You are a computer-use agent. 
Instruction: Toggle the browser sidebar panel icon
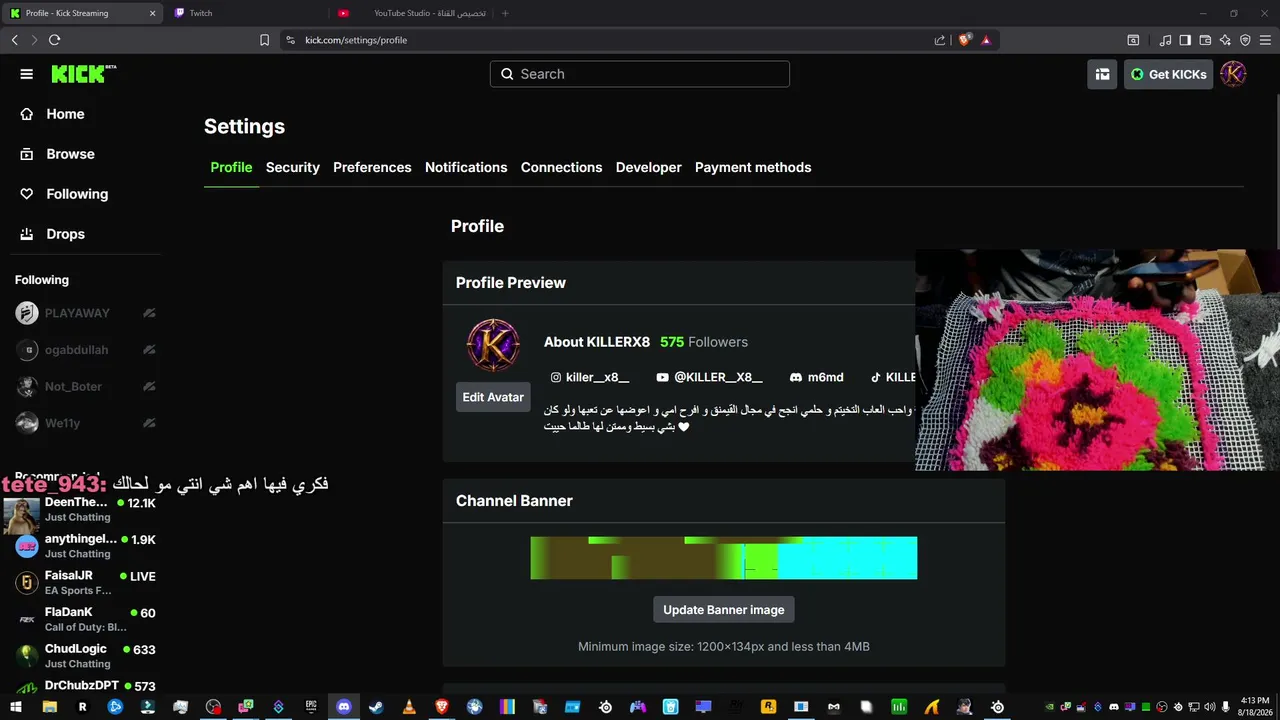click(1185, 40)
